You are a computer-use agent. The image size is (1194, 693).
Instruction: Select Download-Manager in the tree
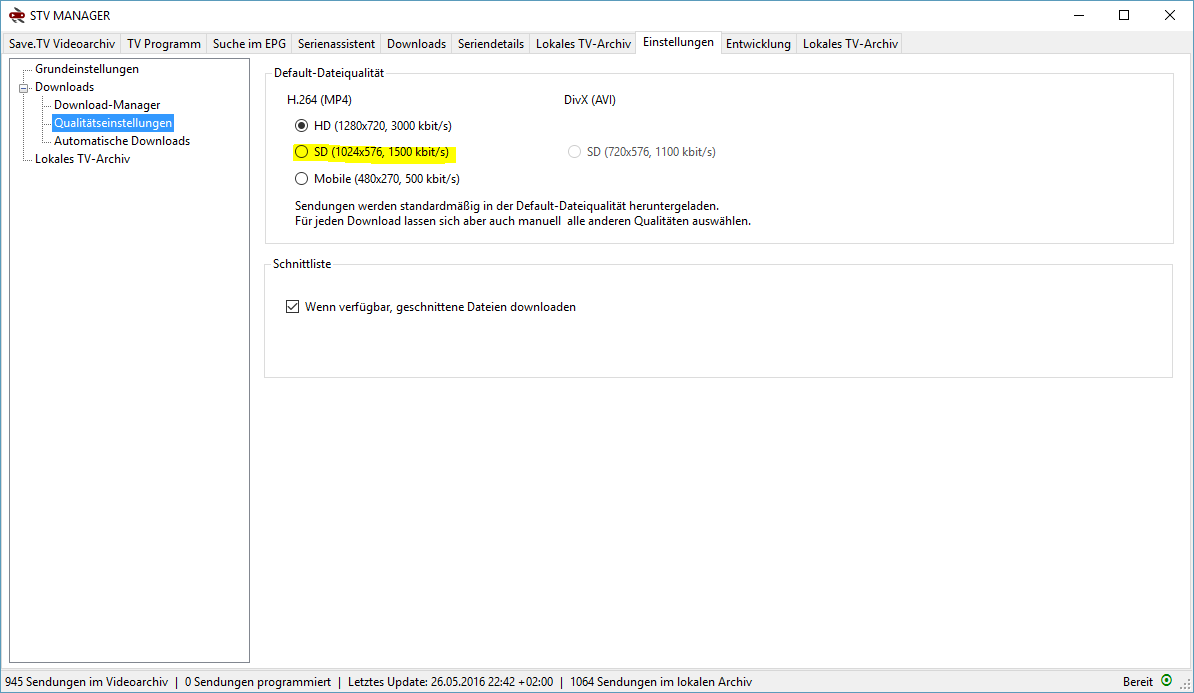(x=107, y=105)
